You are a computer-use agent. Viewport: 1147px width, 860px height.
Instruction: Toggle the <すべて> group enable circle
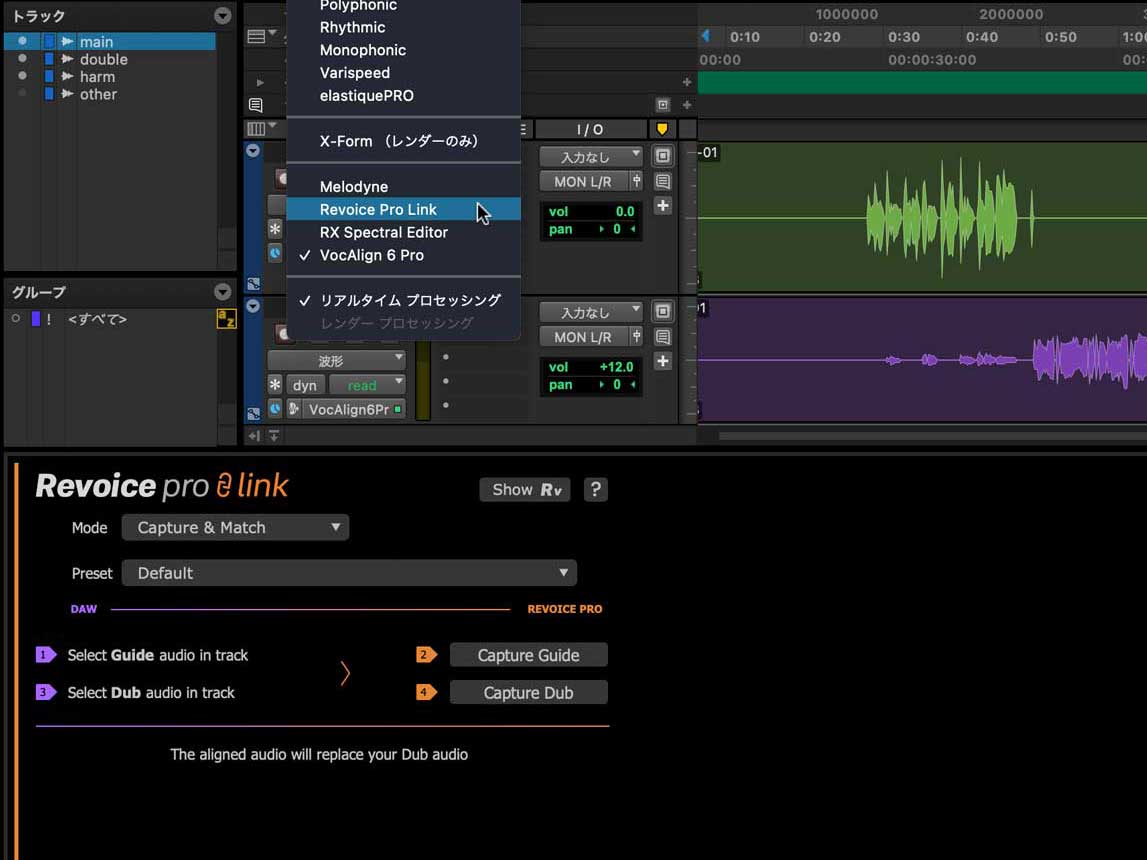coord(15,319)
